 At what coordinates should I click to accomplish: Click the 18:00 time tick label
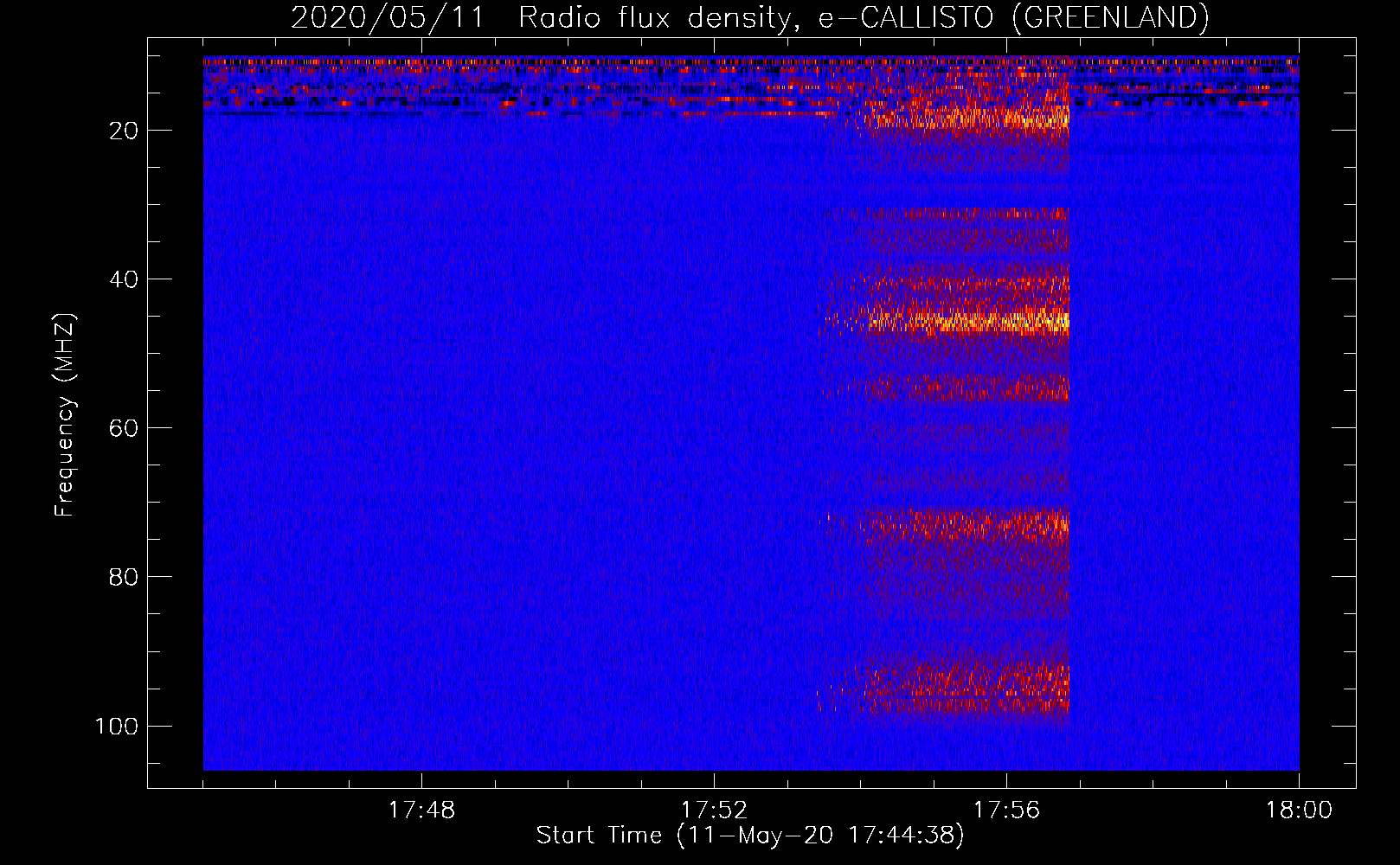(1299, 811)
